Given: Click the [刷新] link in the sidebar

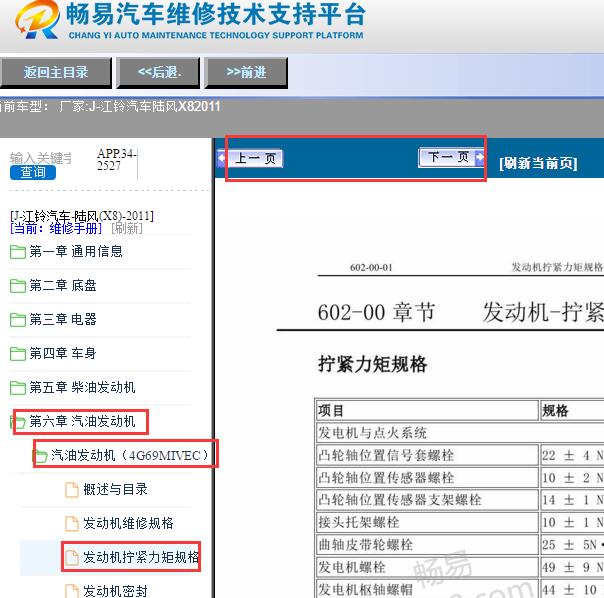Looking at the screenshot, I should tap(127, 228).
